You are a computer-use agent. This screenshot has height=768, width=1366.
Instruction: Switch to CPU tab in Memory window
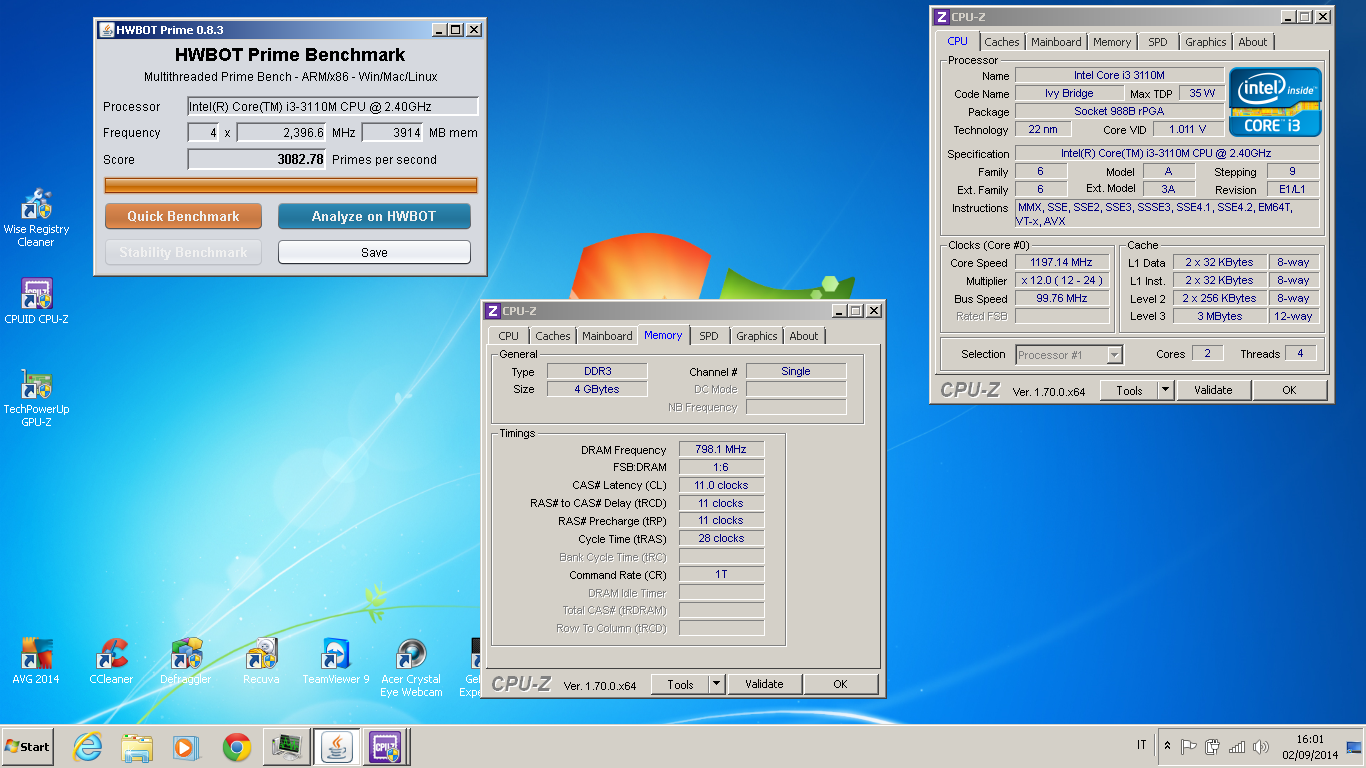coord(509,336)
